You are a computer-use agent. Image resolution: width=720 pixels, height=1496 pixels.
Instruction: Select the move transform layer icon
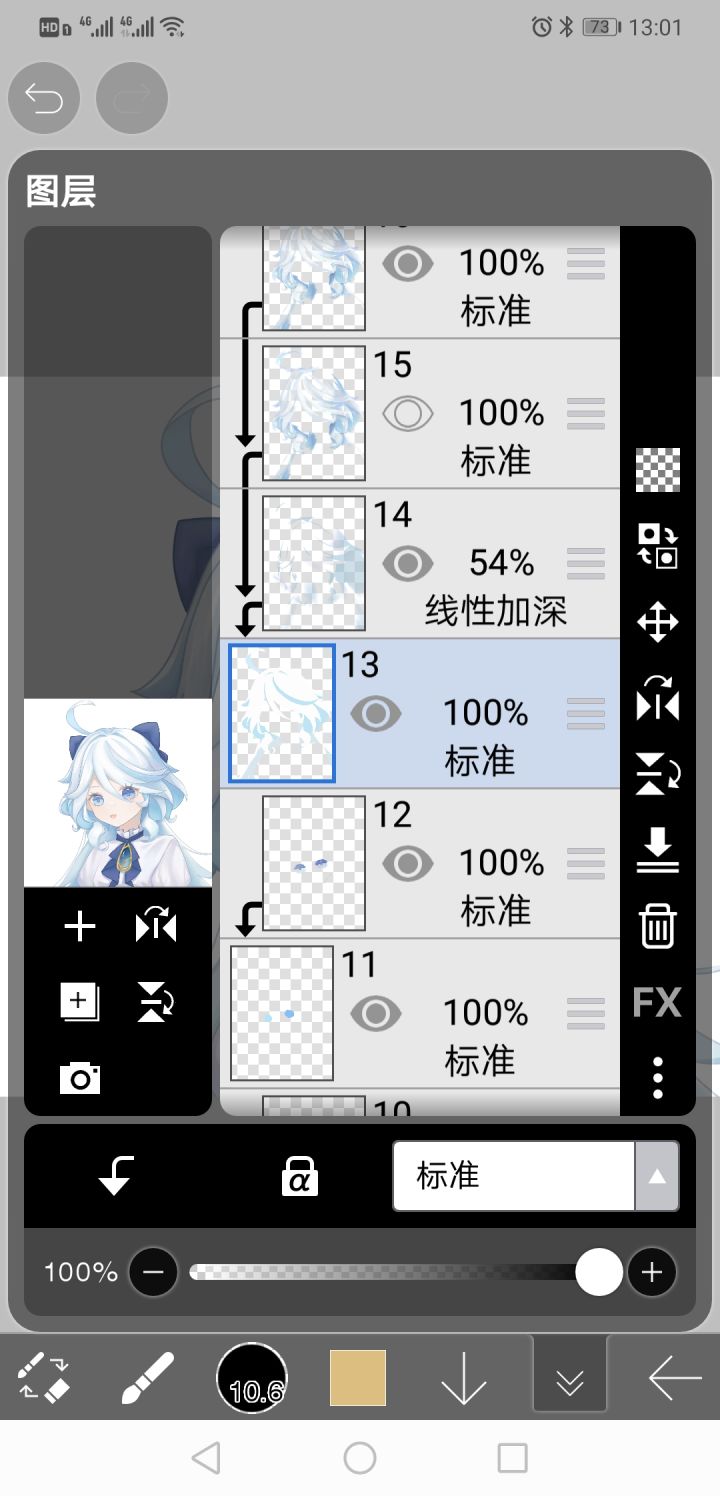(x=658, y=622)
